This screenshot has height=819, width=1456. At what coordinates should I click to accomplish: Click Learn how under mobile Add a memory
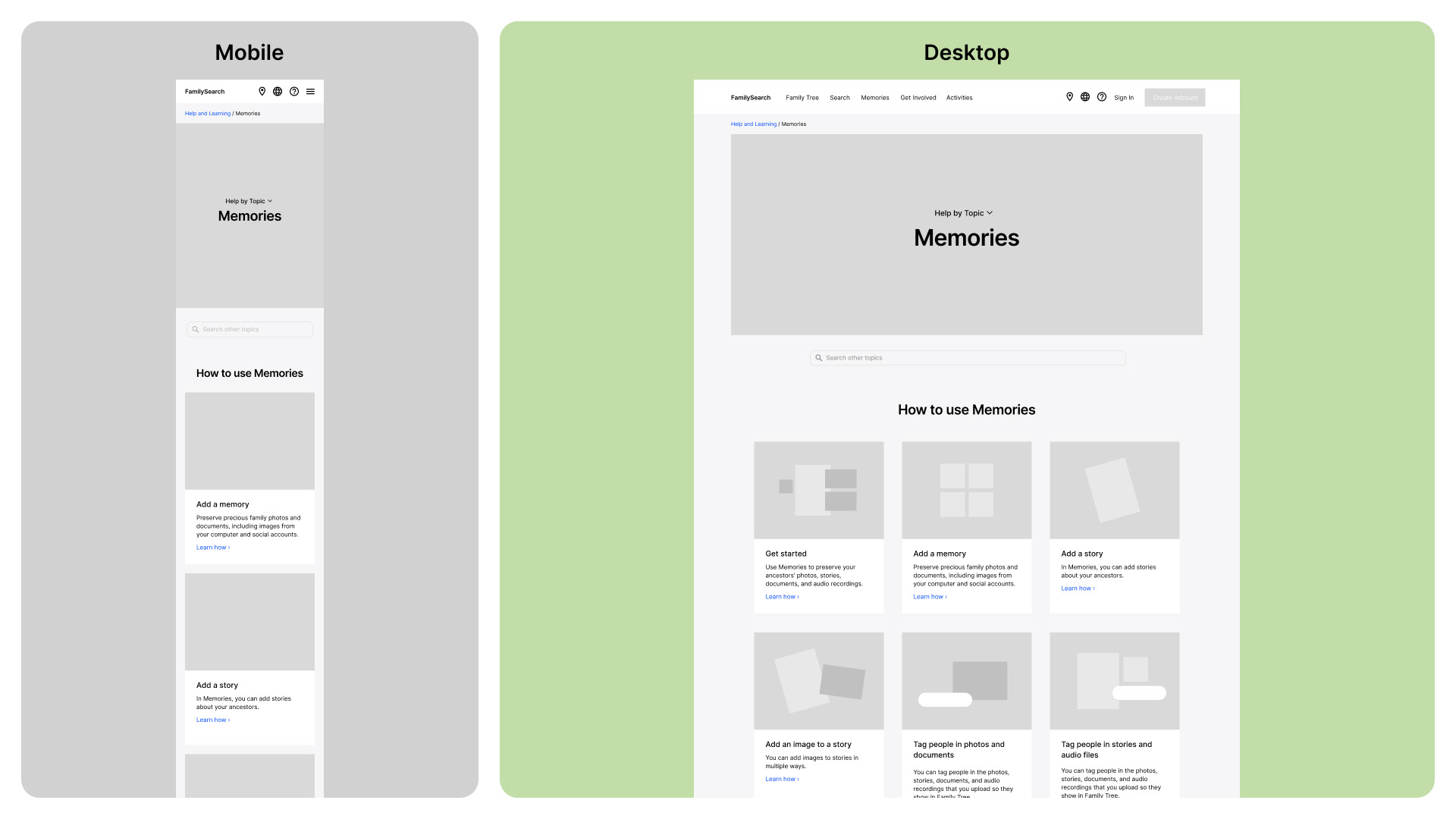point(213,548)
